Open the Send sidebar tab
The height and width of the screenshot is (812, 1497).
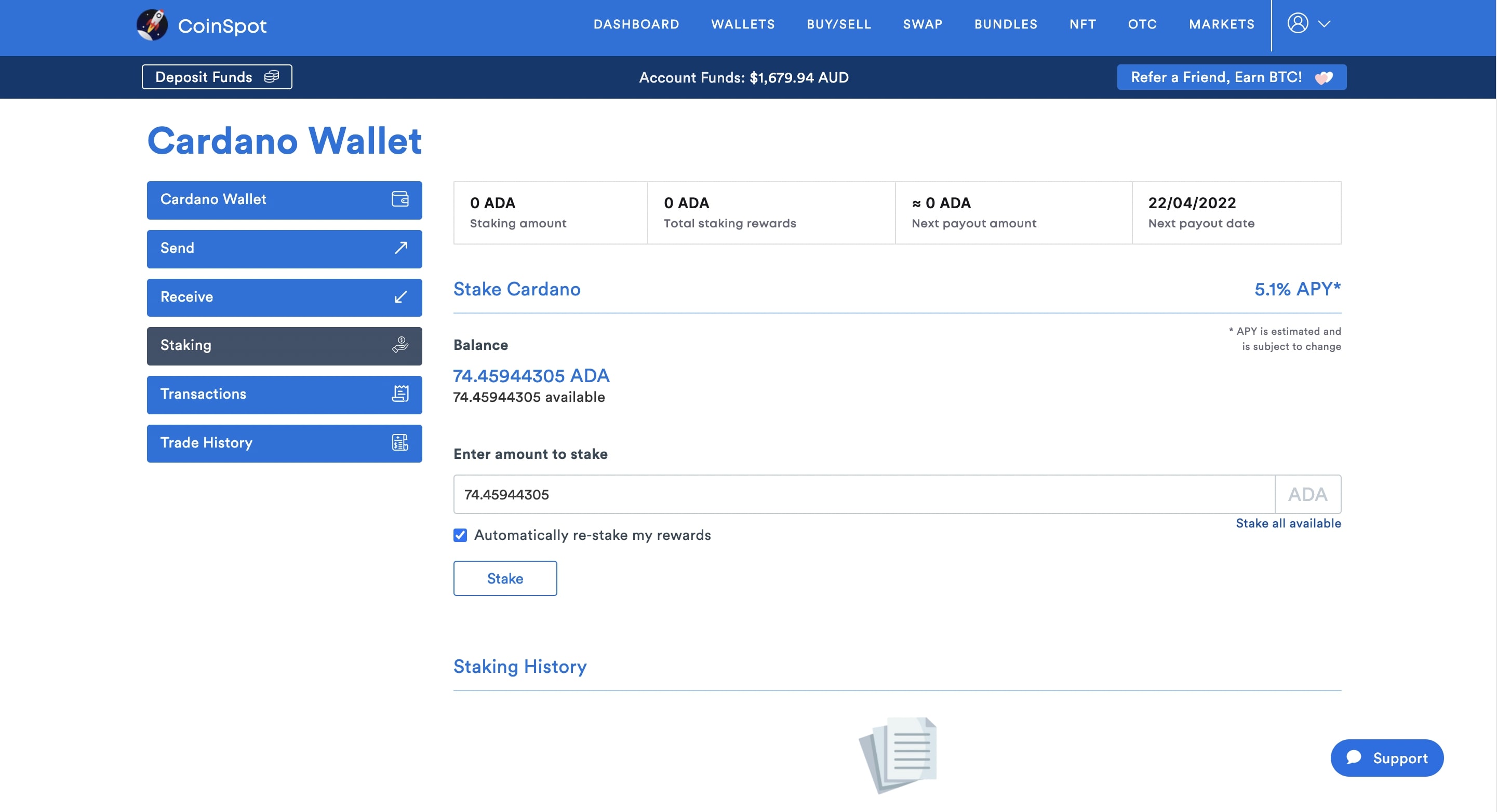[x=284, y=249]
